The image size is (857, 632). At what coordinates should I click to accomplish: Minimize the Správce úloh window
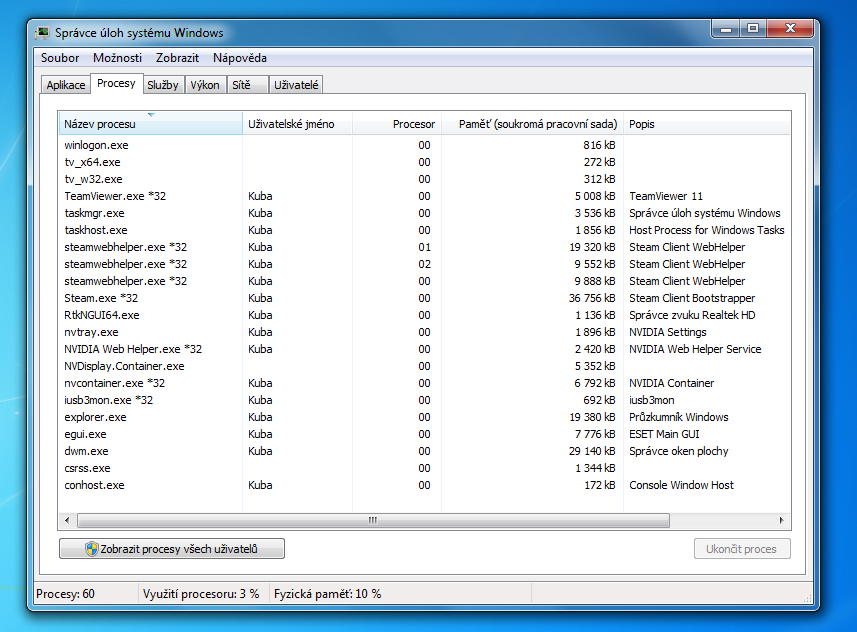[x=726, y=28]
